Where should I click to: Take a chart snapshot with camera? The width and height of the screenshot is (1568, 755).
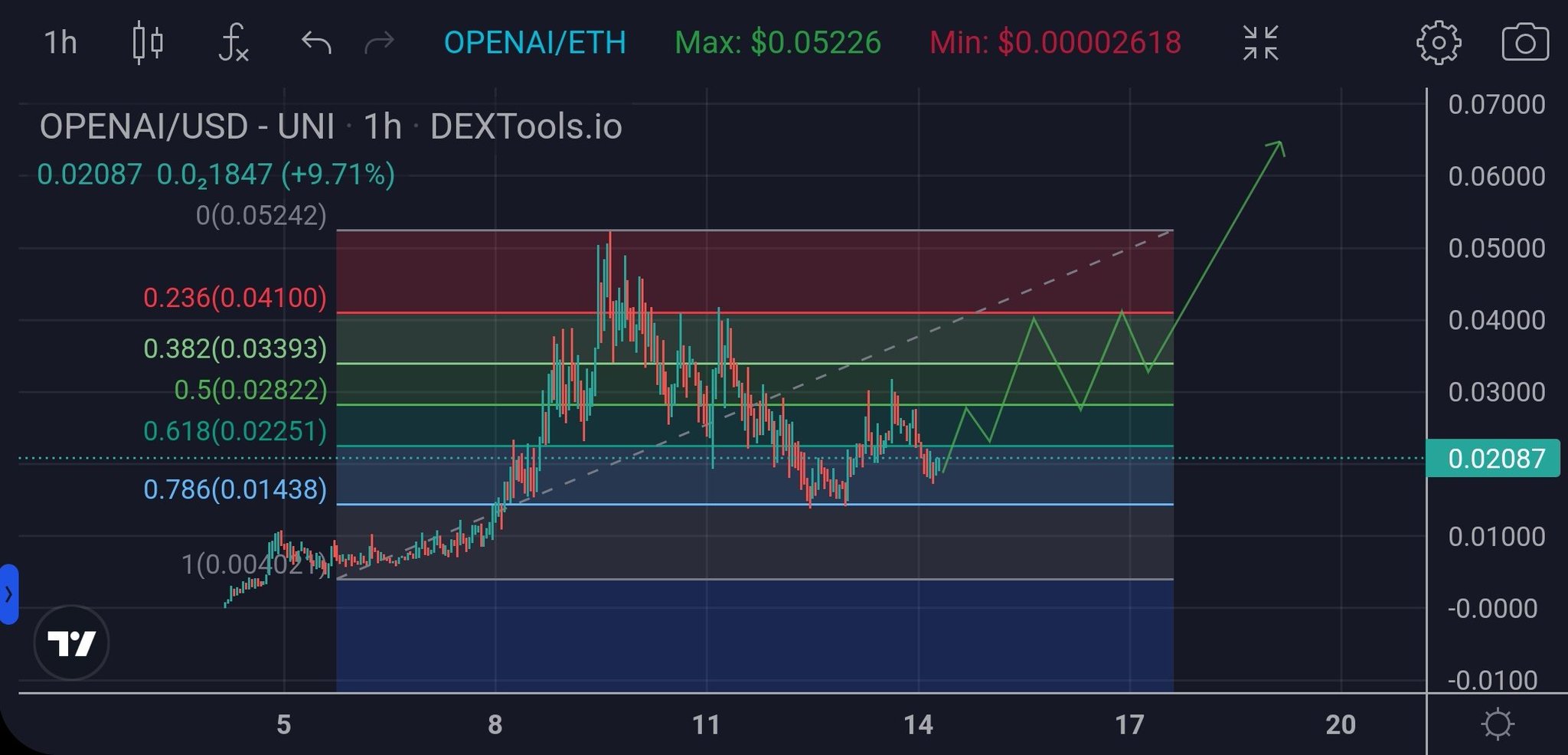[1525, 43]
